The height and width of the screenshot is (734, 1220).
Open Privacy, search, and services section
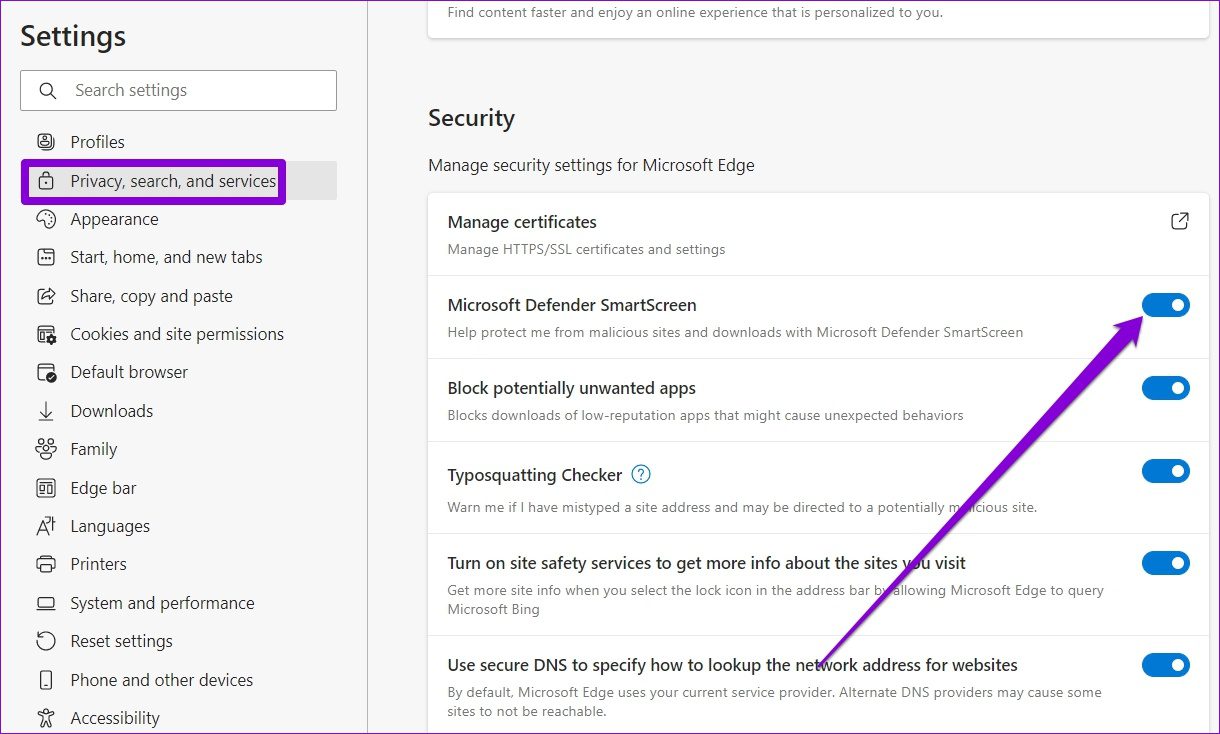coord(172,181)
